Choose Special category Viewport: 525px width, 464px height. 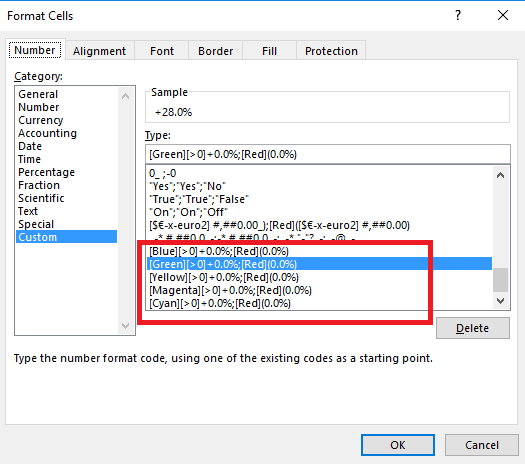click(x=67, y=224)
